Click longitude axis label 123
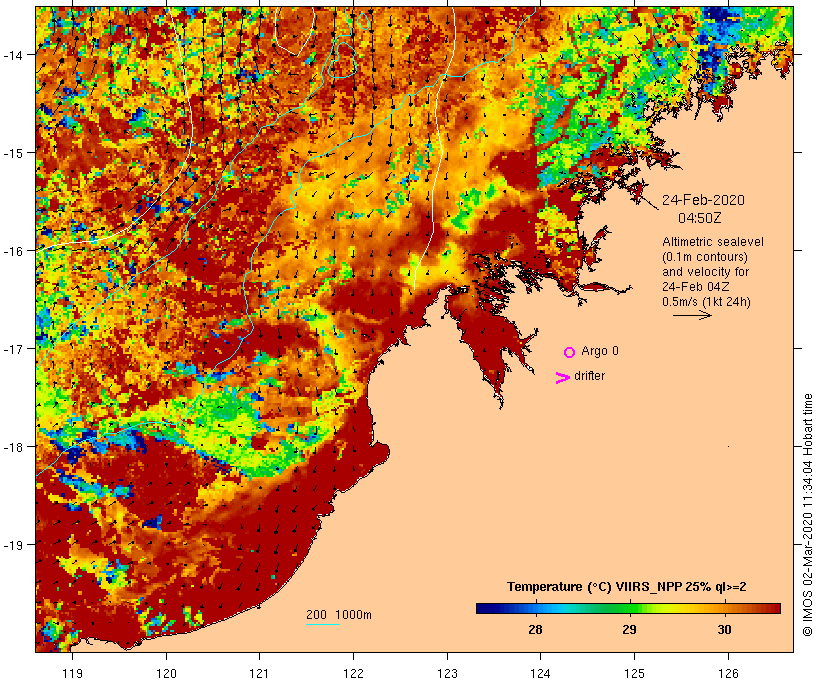Screen dimensions: 820x680 coord(447,673)
